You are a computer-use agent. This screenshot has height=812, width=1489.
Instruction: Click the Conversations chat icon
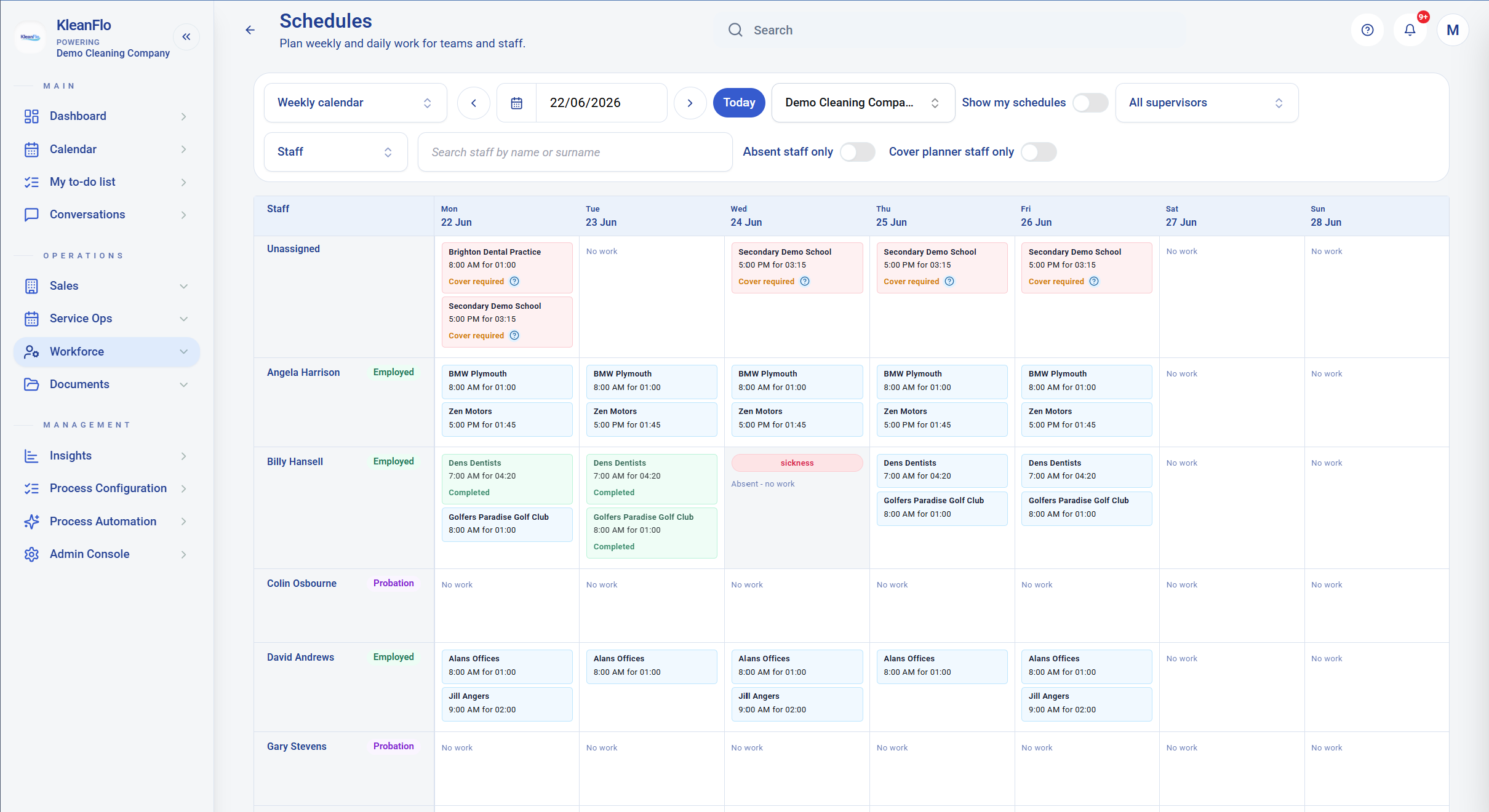coord(31,215)
